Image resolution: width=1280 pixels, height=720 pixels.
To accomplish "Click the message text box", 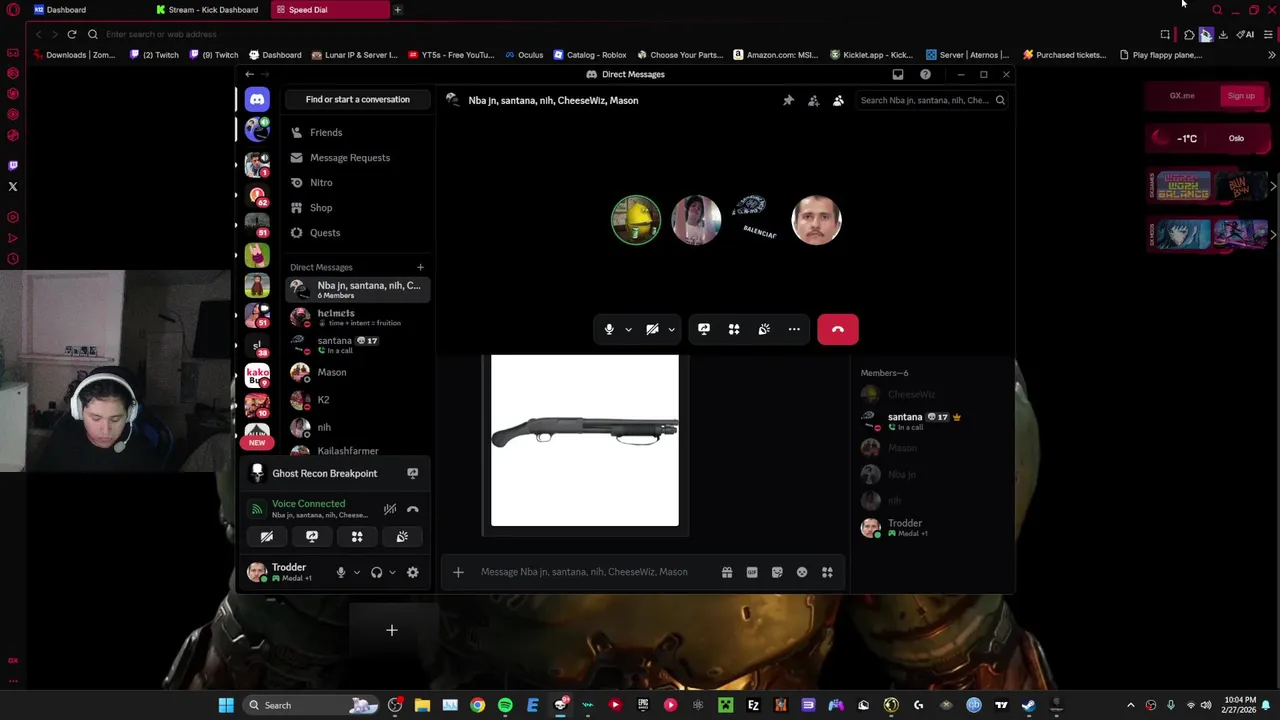I will click(595, 572).
